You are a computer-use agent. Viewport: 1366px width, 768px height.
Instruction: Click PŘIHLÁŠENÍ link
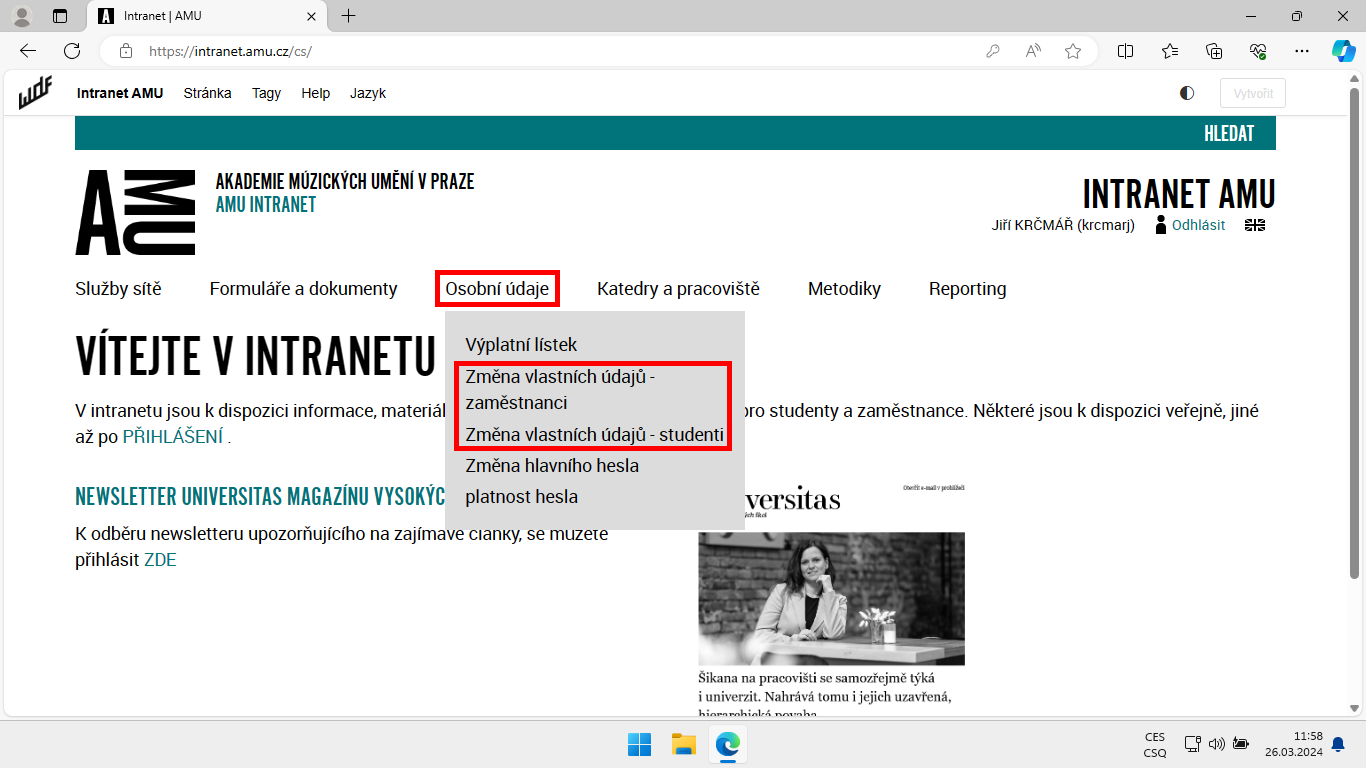click(x=172, y=437)
